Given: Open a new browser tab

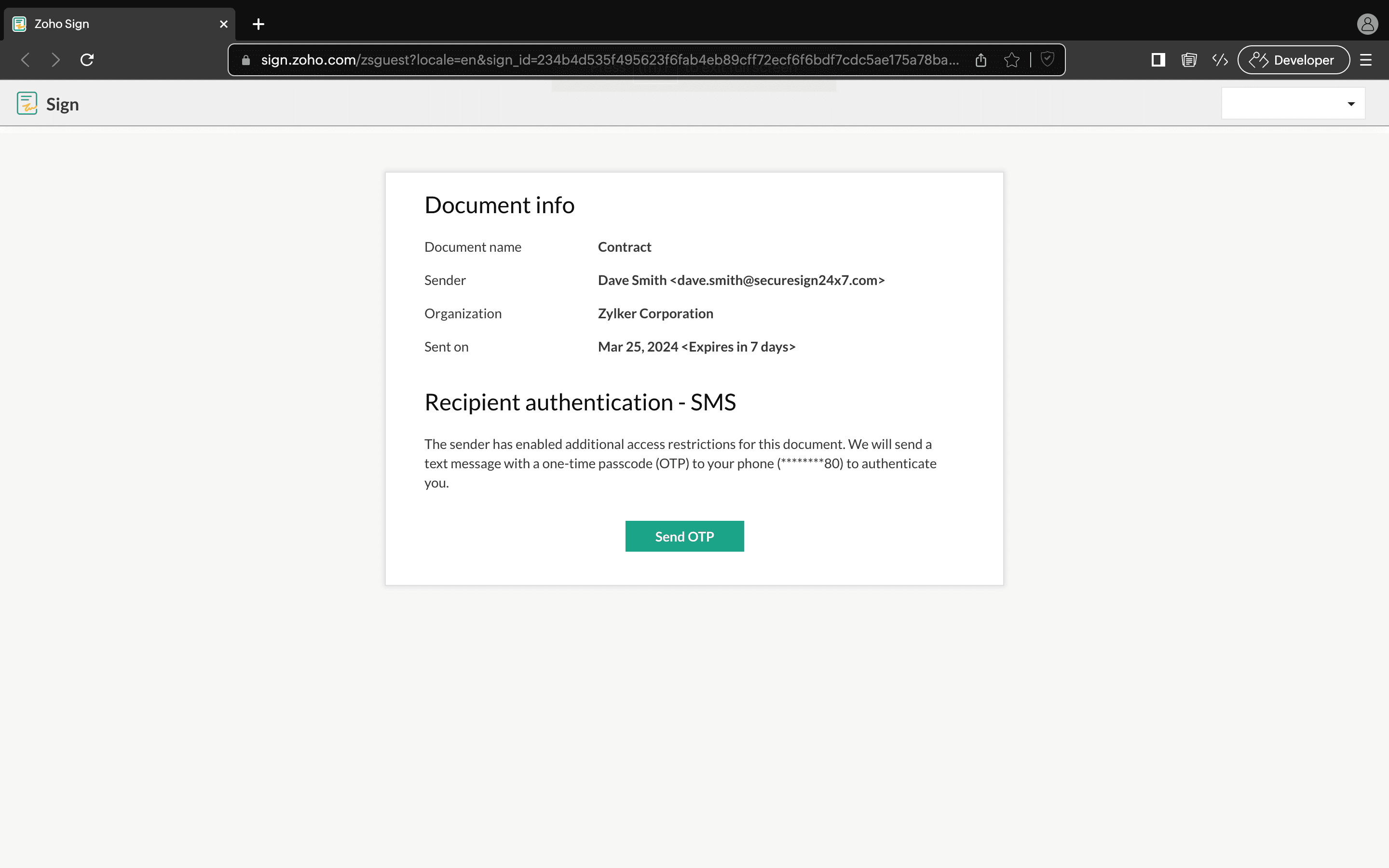Looking at the screenshot, I should pyautogui.click(x=259, y=24).
